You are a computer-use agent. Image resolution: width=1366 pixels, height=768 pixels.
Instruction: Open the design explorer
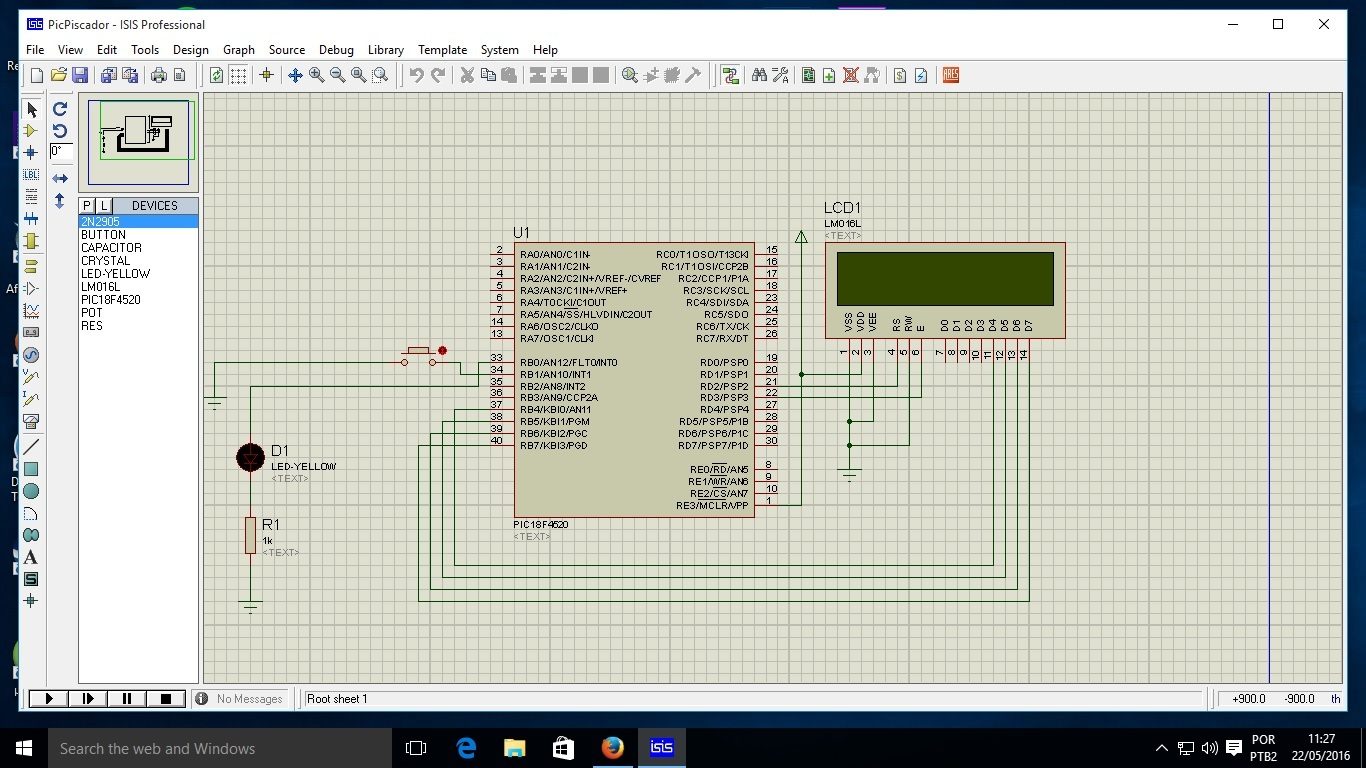808,75
